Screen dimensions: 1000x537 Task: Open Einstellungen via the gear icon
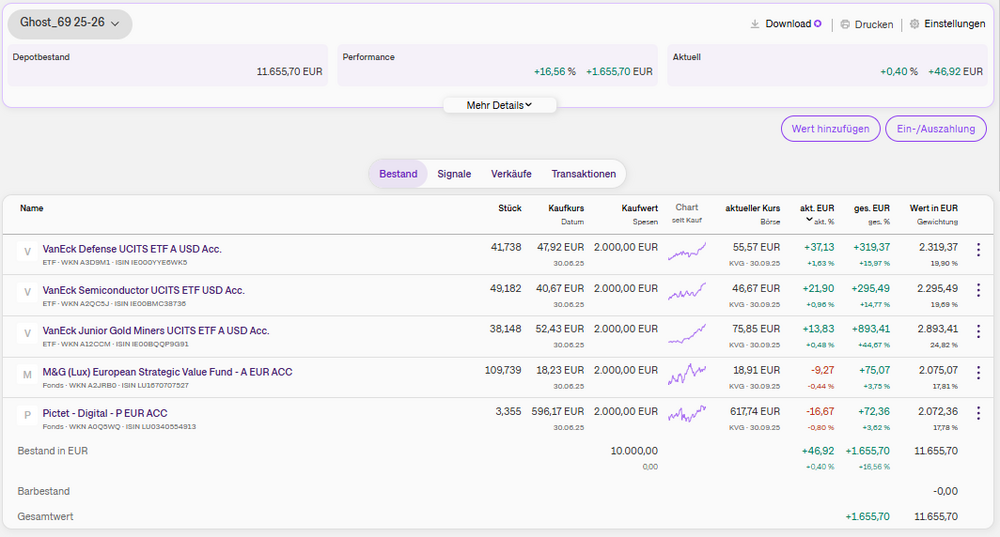[914, 24]
